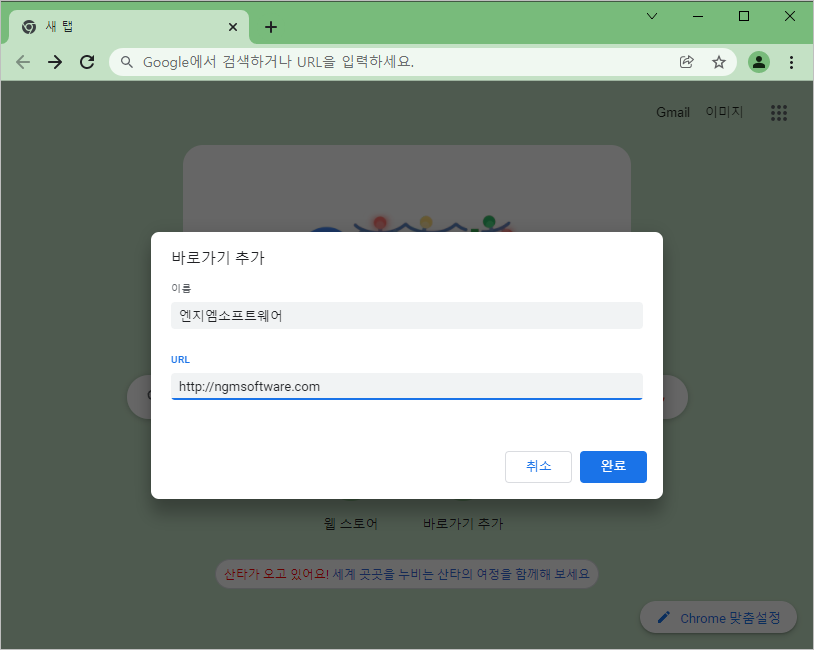The image size is (814, 650).
Task: Open Chrome three-dot menu
Action: [x=791, y=62]
